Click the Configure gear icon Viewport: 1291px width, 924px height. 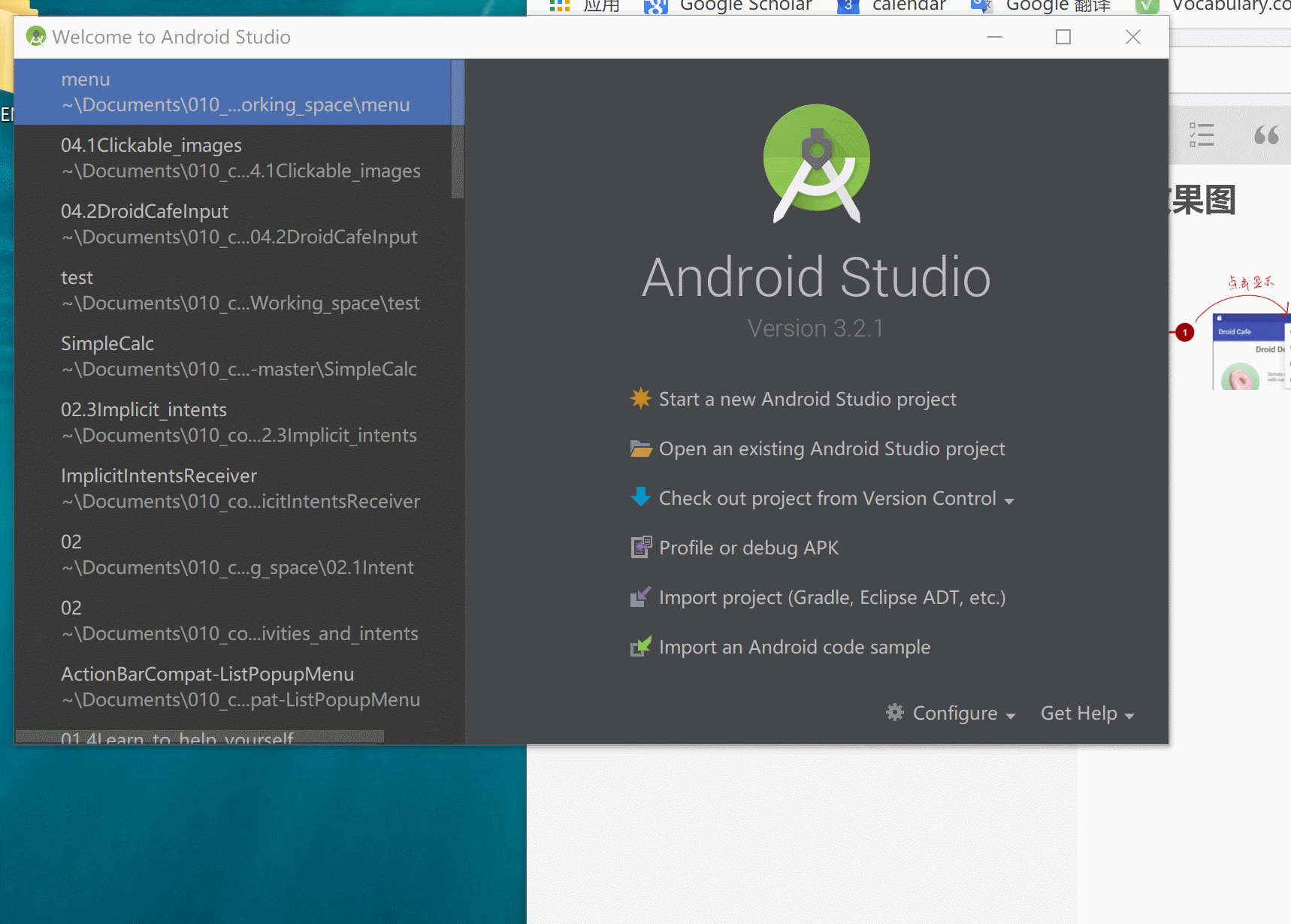click(894, 712)
